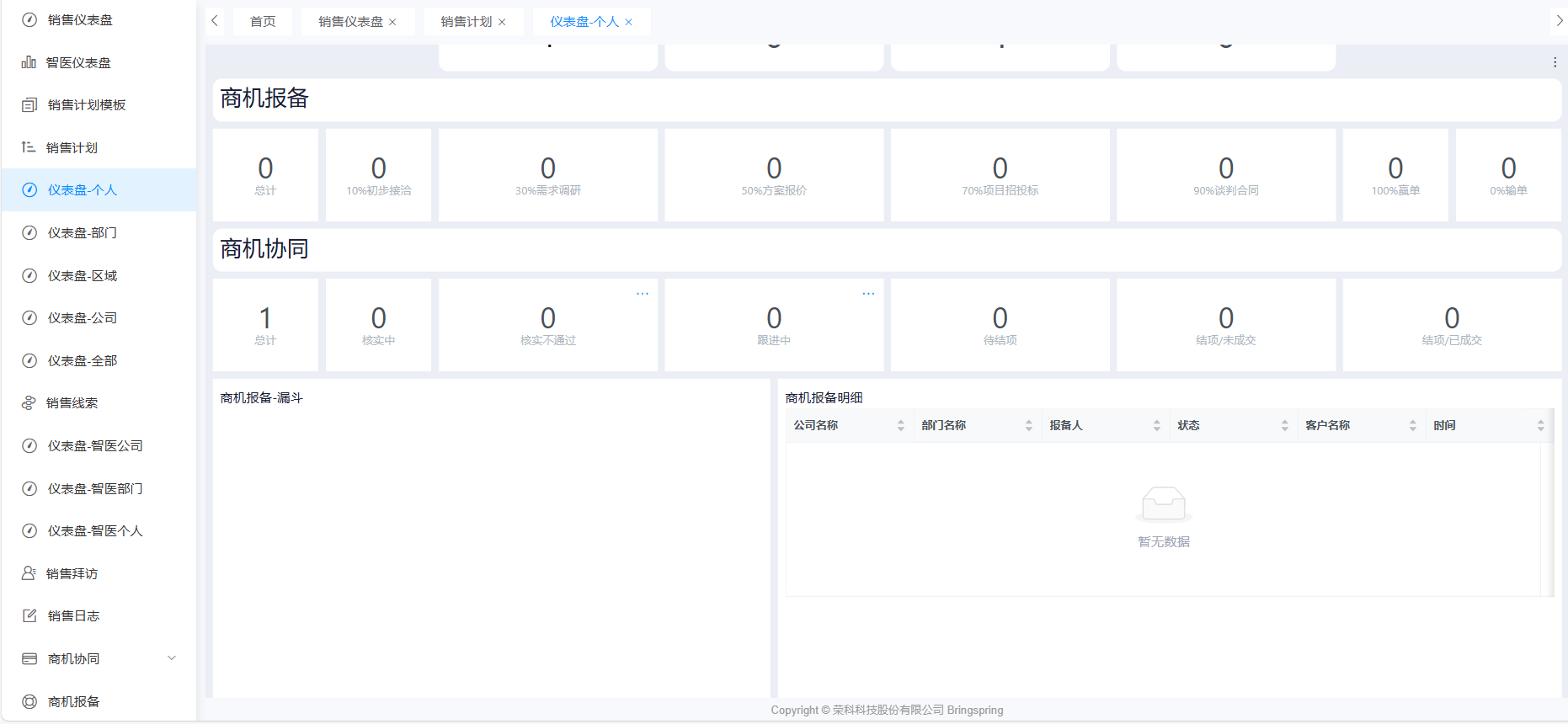
Task: Click the 销售日志 edit icon
Action: point(29,616)
